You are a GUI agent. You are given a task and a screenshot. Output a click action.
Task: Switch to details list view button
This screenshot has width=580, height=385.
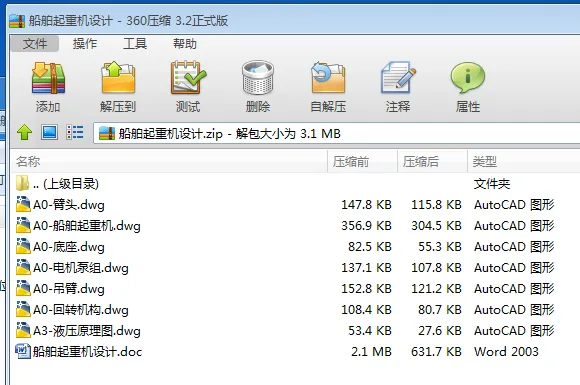75,132
